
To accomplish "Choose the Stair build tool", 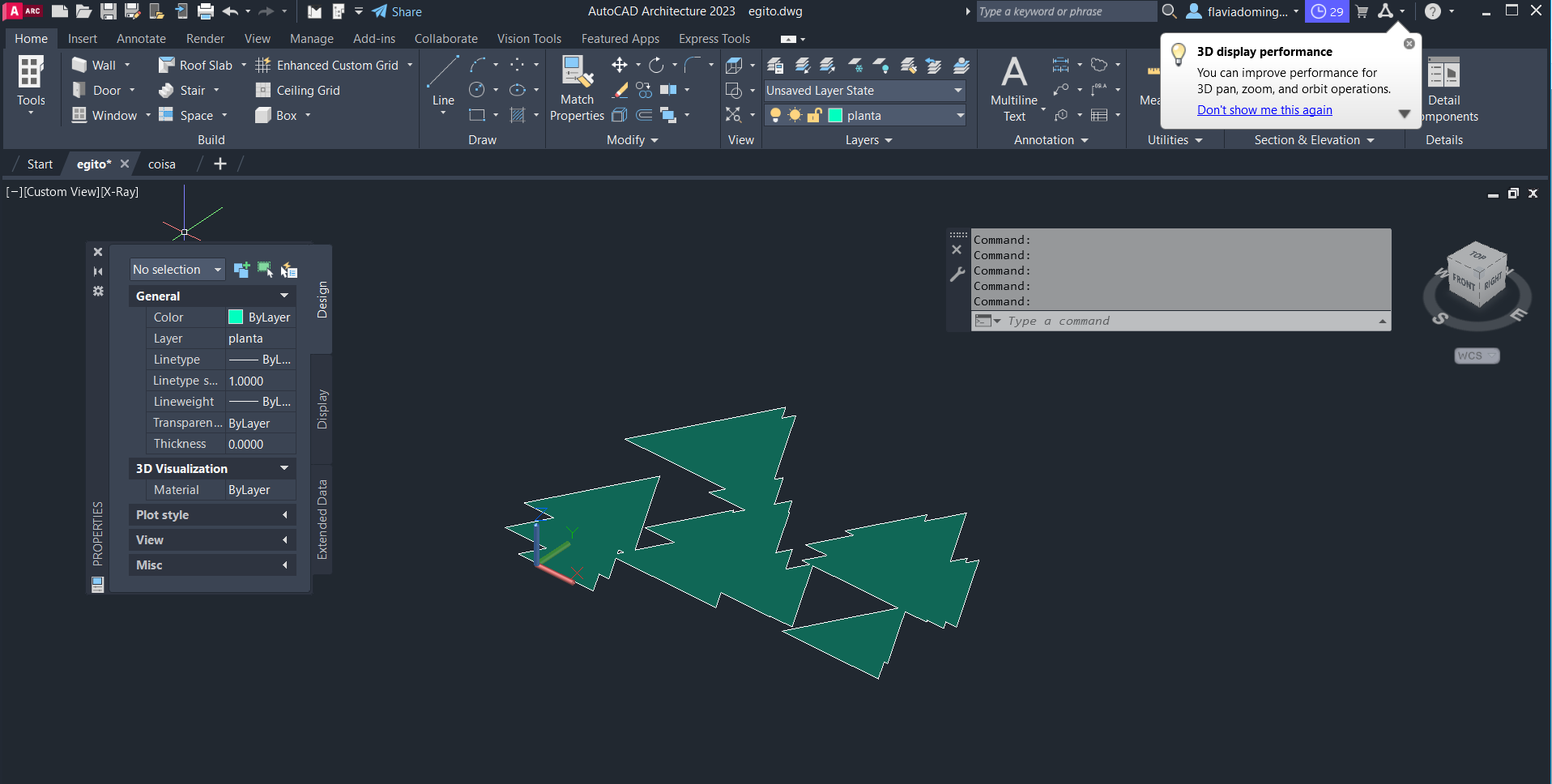I will [x=191, y=91].
